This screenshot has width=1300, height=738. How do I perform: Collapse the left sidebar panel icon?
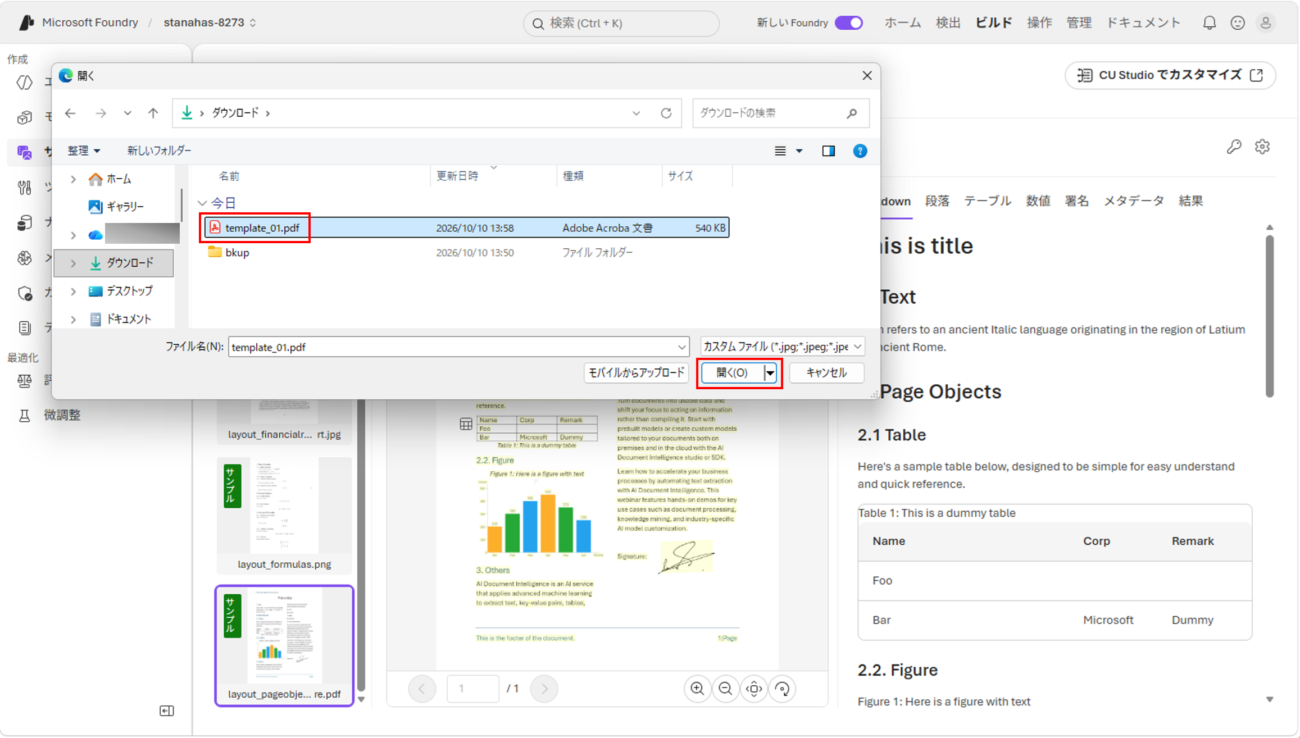pos(167,711)
